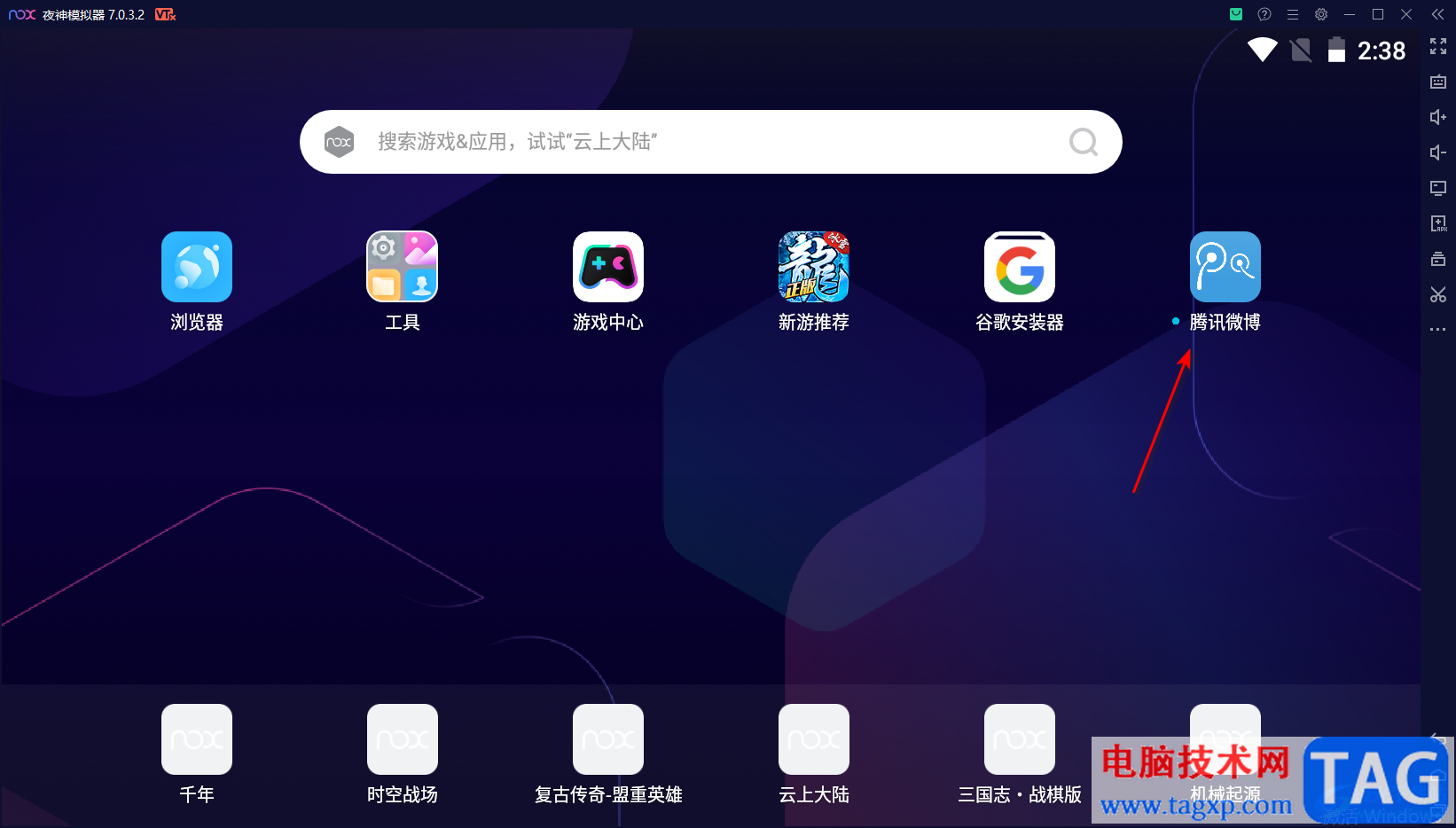Image resolution: width=1456 pixels, height=828 pixels.
Task: Open the screen/display option in sidebar
Action: pos(1438,188)
